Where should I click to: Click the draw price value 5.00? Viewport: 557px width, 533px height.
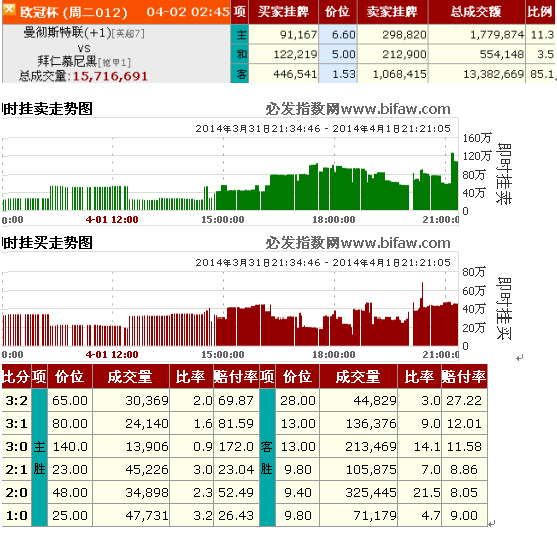pyautogui.click(x=344, y=54)
